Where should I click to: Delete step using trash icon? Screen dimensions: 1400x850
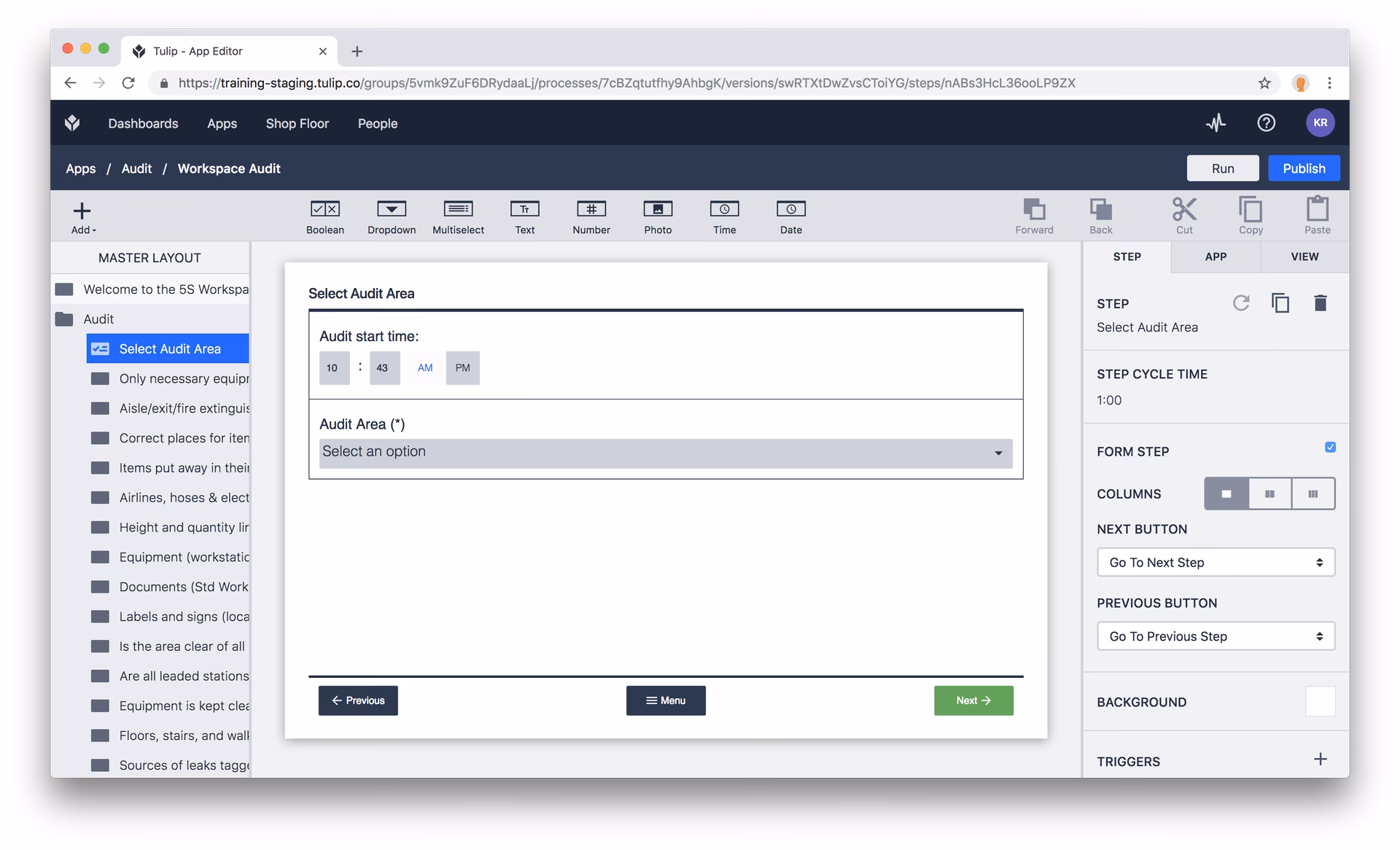coord(1320,303)
